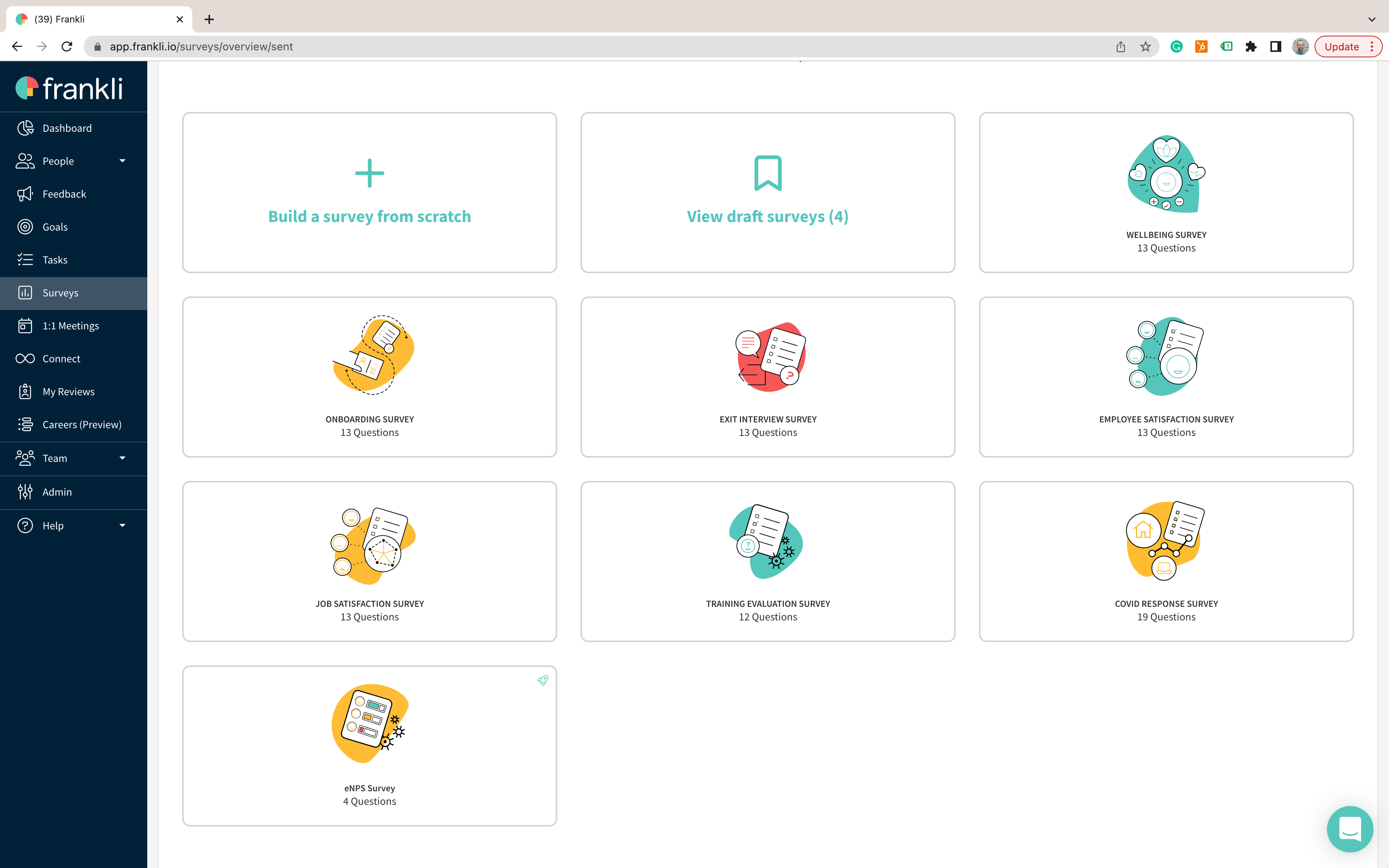Open the tab search chevron
The image size is (1389, 868).
click(x=1372, y=19)
